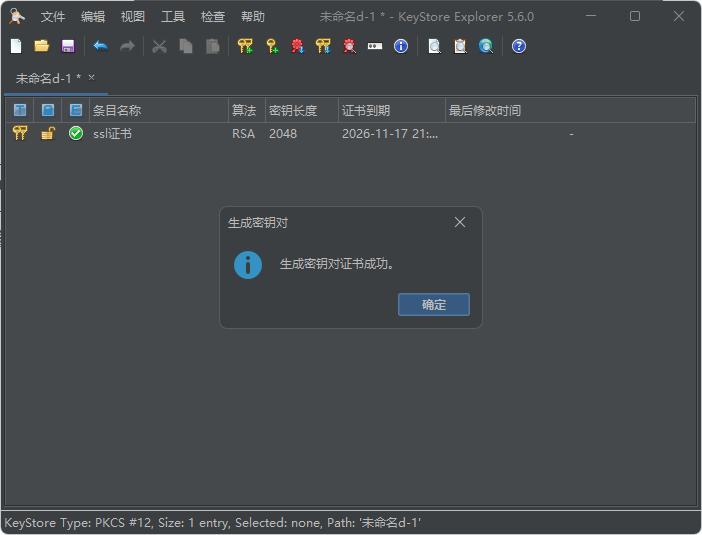
Task: Click the unlocked padlock on ssl证书 entry
Action: (x=47, y=134)
